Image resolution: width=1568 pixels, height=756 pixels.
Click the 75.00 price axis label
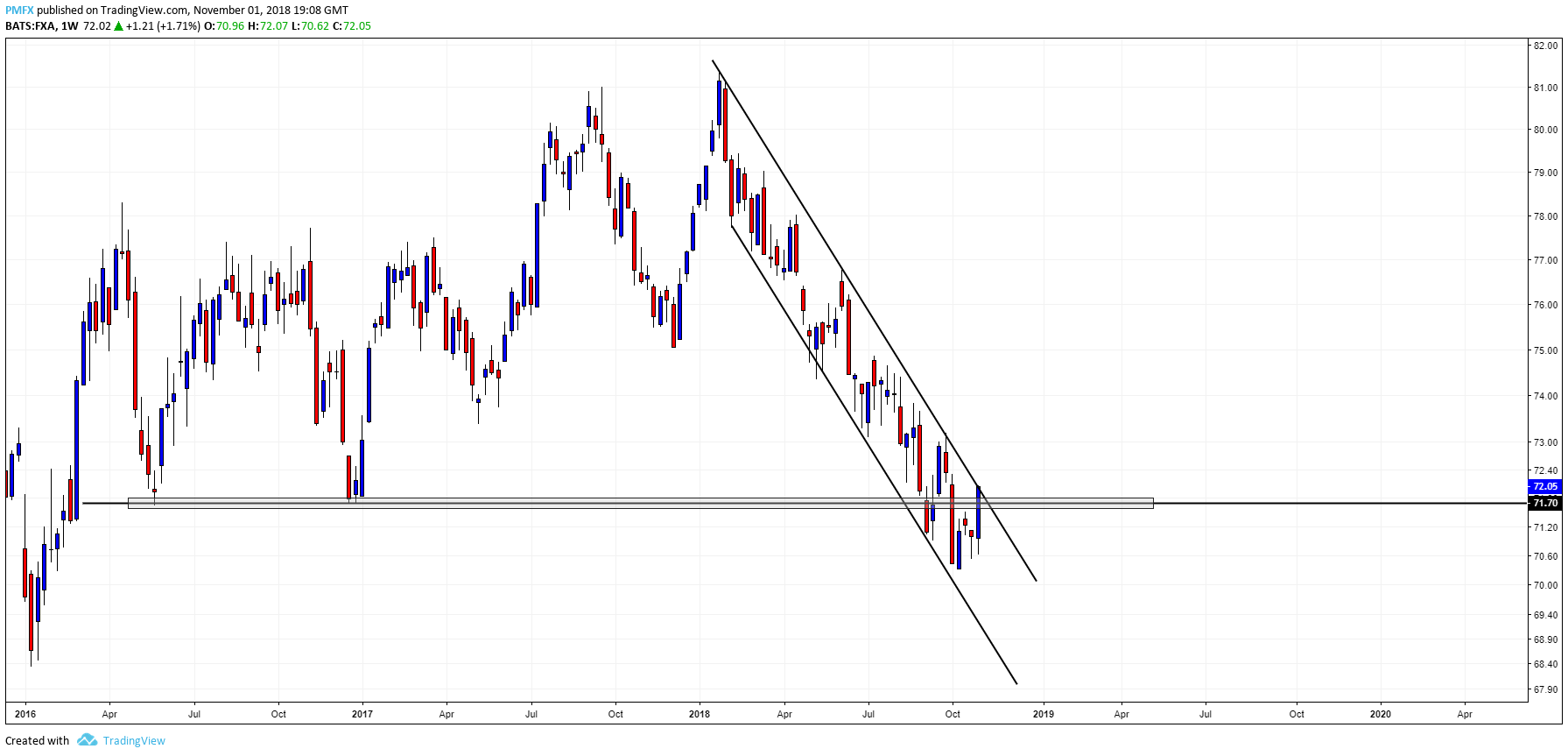[x=1545, y=350]
